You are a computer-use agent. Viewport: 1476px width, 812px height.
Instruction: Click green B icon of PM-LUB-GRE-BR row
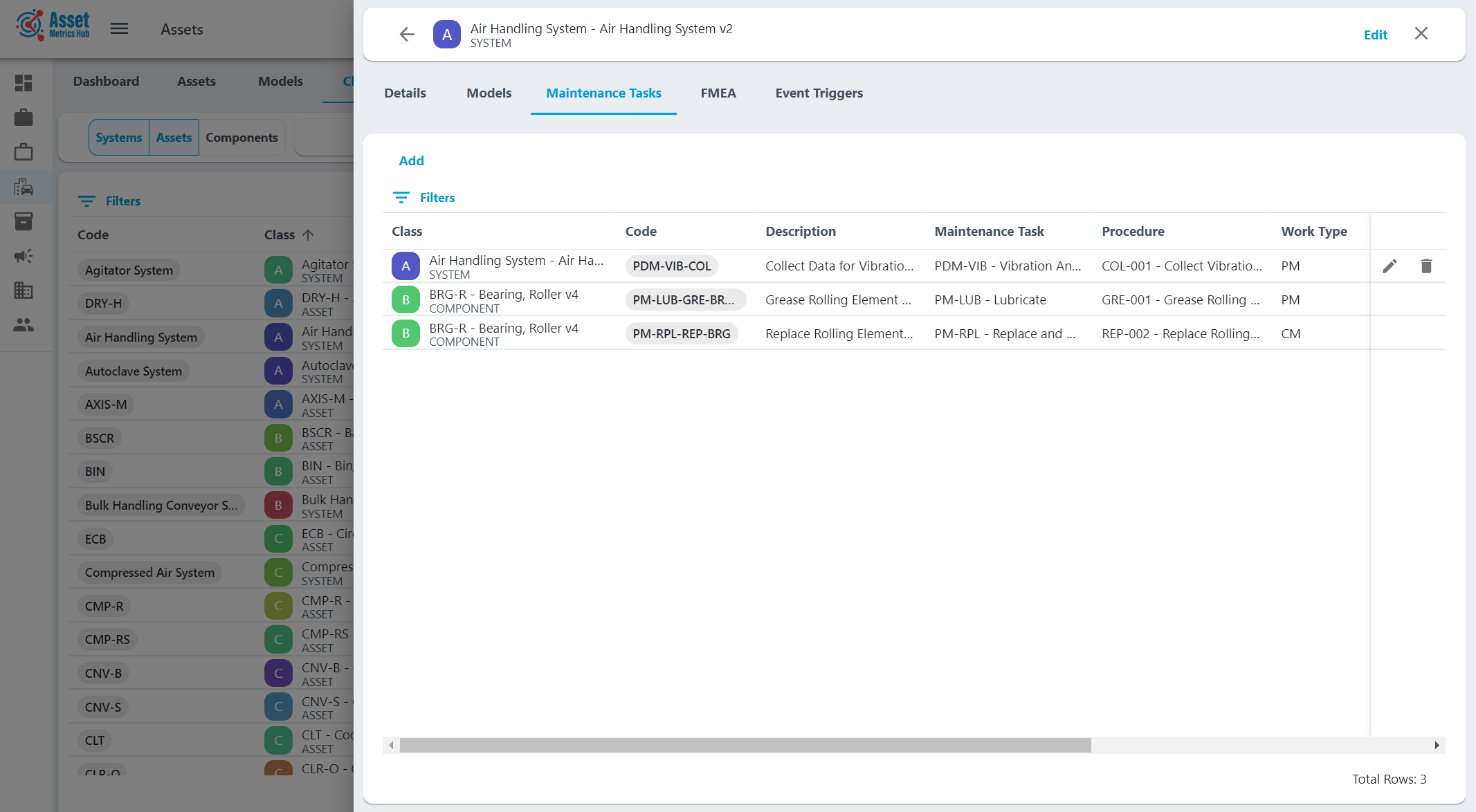(406, 299)
